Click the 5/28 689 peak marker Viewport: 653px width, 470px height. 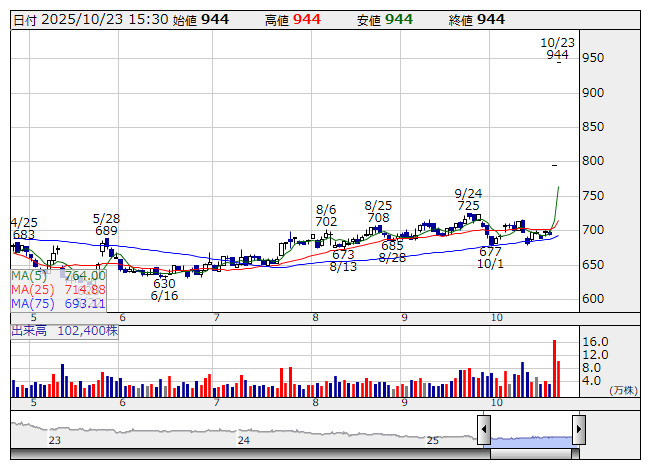coord(107,224)
